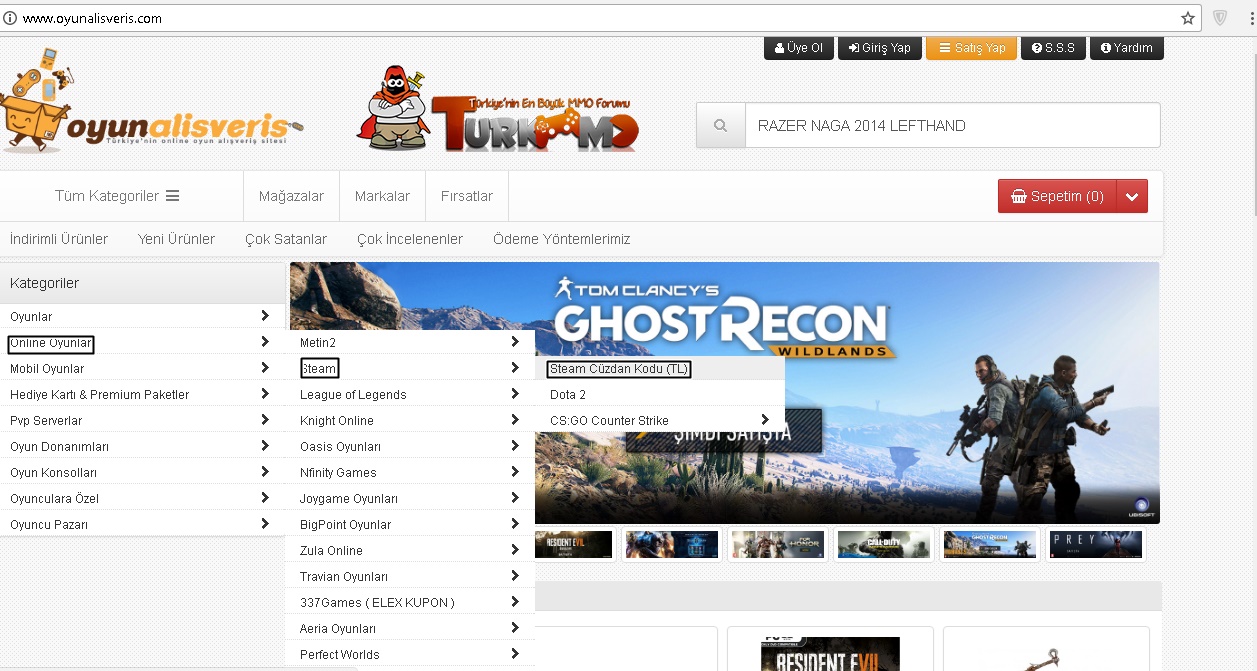Viewport: 1257px width, 671px height.
Task: Expand CS:GO Counter Strike arrow
Action: tap(765, 420)
